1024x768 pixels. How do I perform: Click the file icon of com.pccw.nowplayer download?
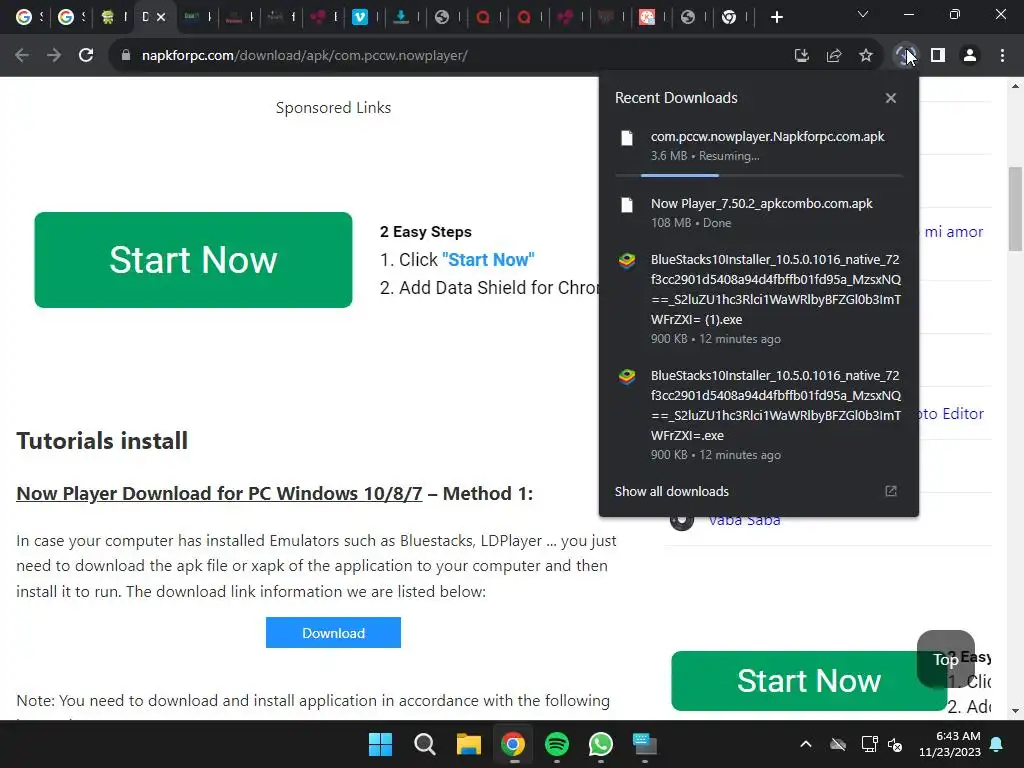[627, 138]
